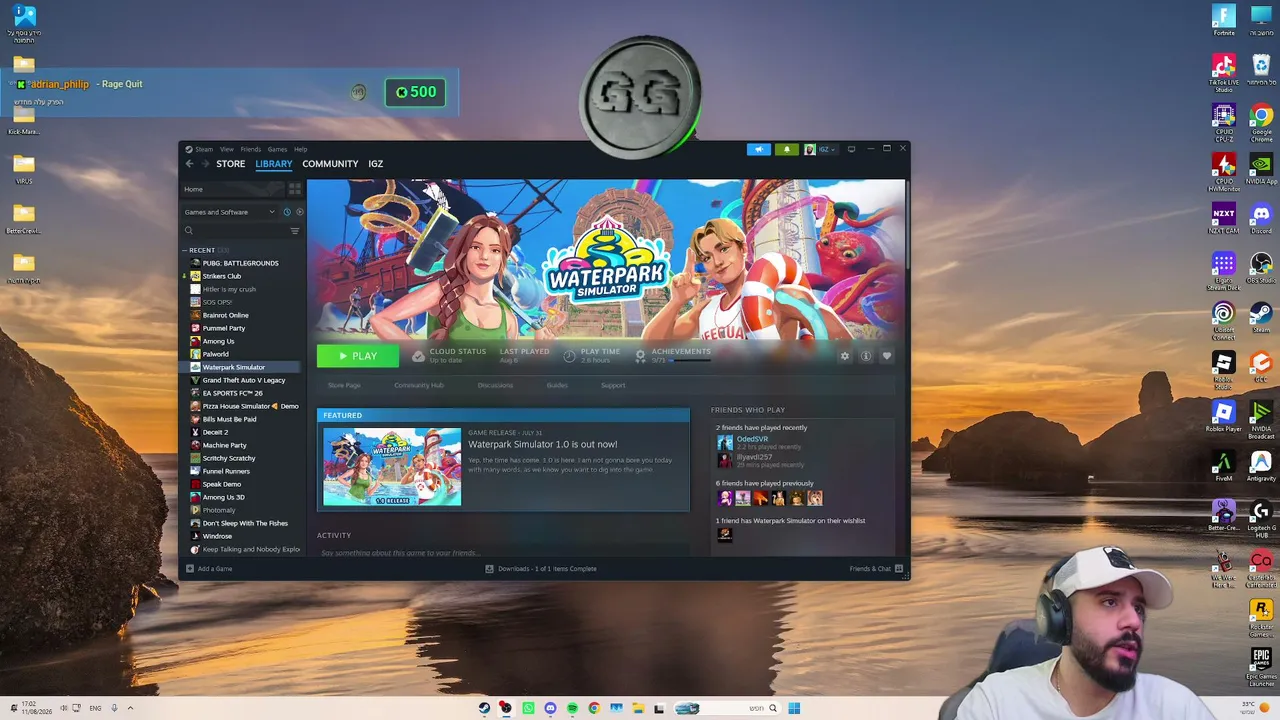This screenshot has width=1280, height=720.
Task: Click the back arrow in Steam navigation
Action: pyautogui.click(x=189, y=164)
